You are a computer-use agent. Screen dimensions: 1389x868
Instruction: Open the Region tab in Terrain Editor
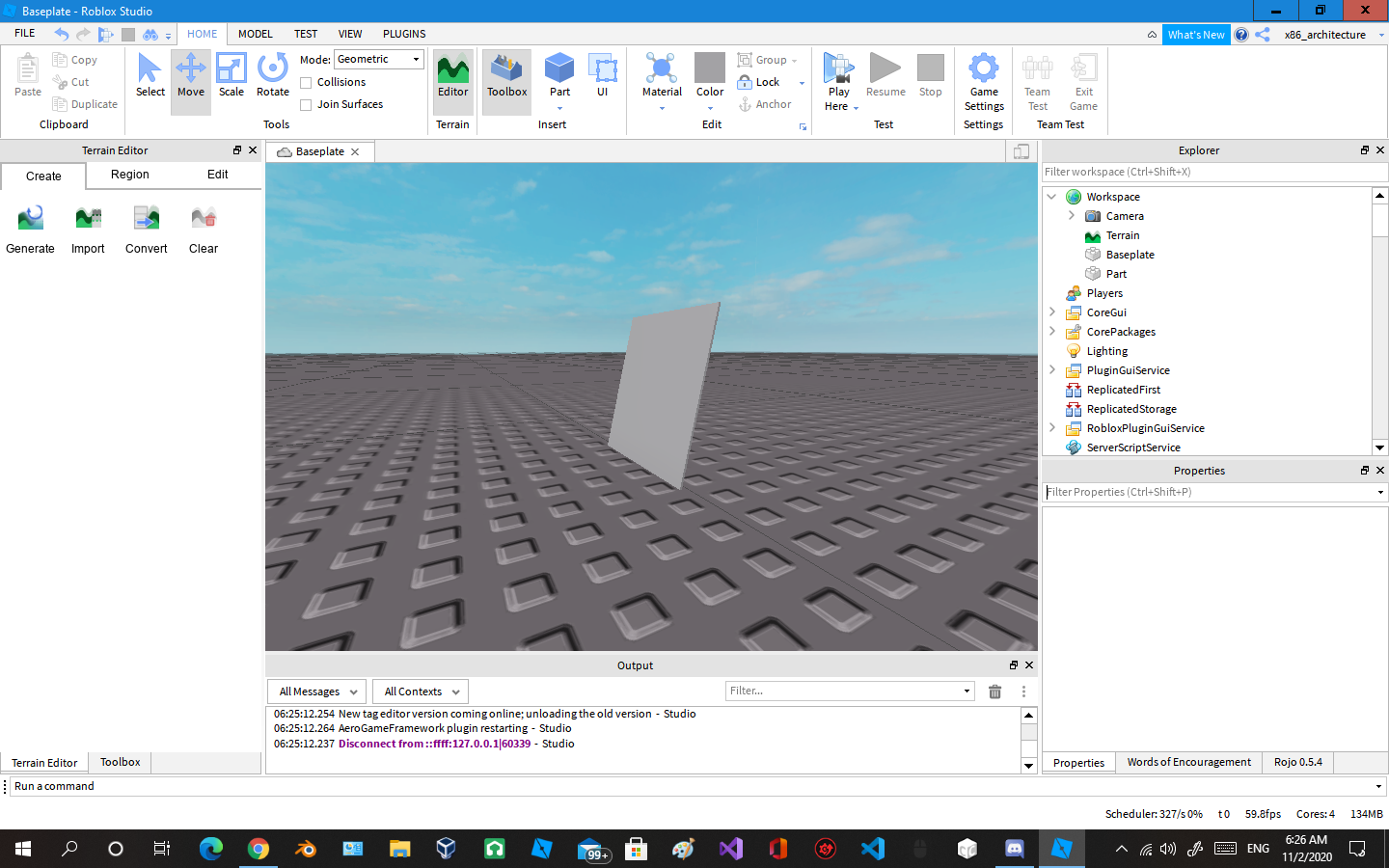pyautogui.click(x=130, y=175)
